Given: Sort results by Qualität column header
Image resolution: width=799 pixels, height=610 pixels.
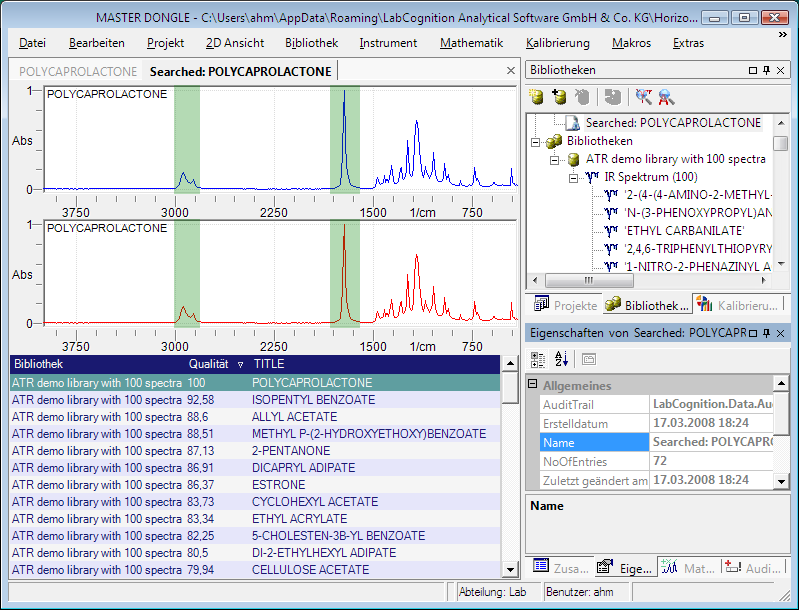Looking at the screenshot, I should 208,364.
